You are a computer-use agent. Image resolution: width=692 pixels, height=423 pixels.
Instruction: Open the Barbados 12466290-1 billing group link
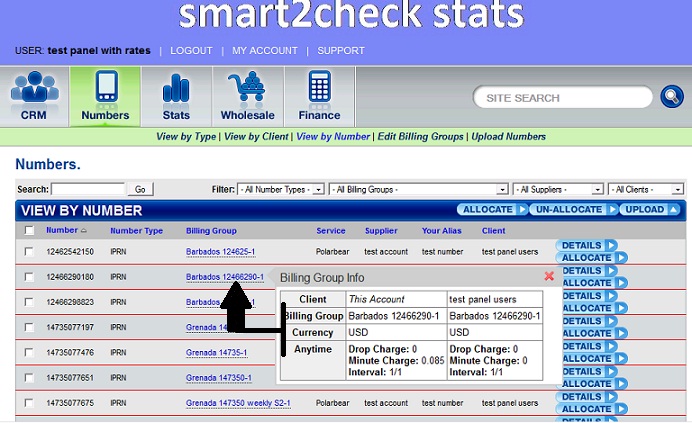[x=225, y=277]
